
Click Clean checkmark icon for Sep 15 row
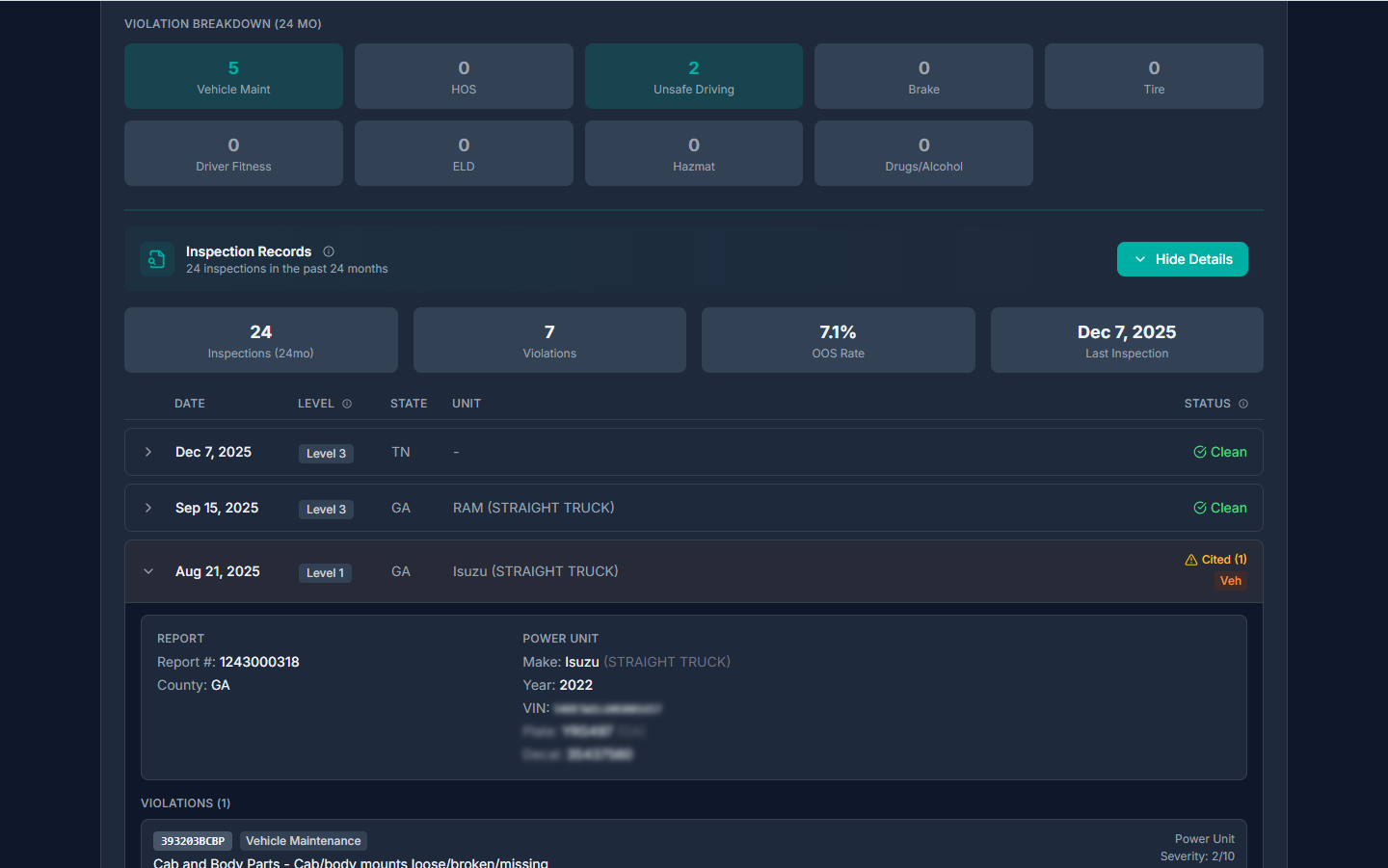click(x=1200, y=508)
